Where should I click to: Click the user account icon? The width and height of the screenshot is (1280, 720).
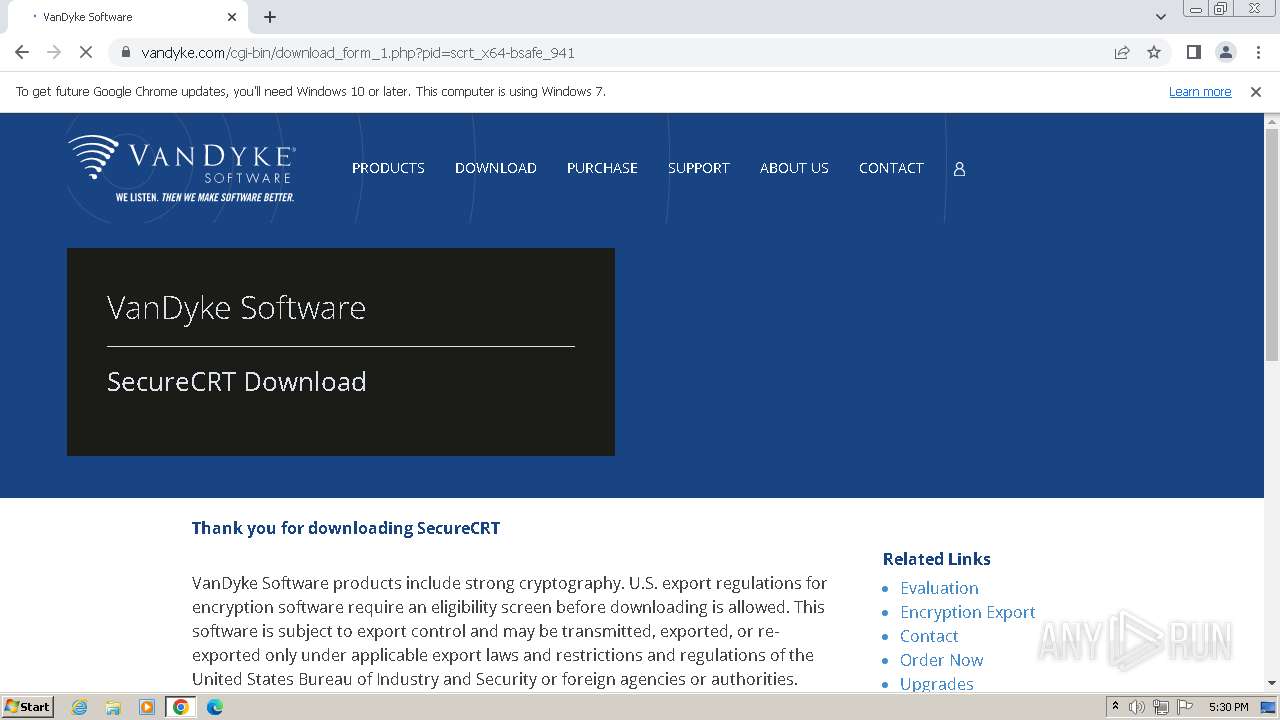959,169
